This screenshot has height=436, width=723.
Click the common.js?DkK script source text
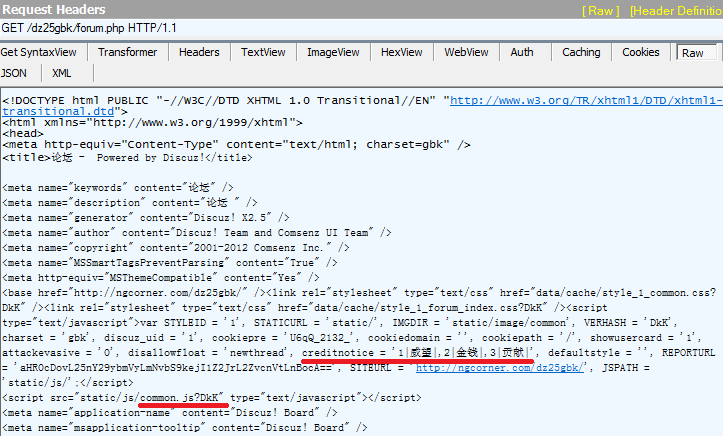[182, 398]
